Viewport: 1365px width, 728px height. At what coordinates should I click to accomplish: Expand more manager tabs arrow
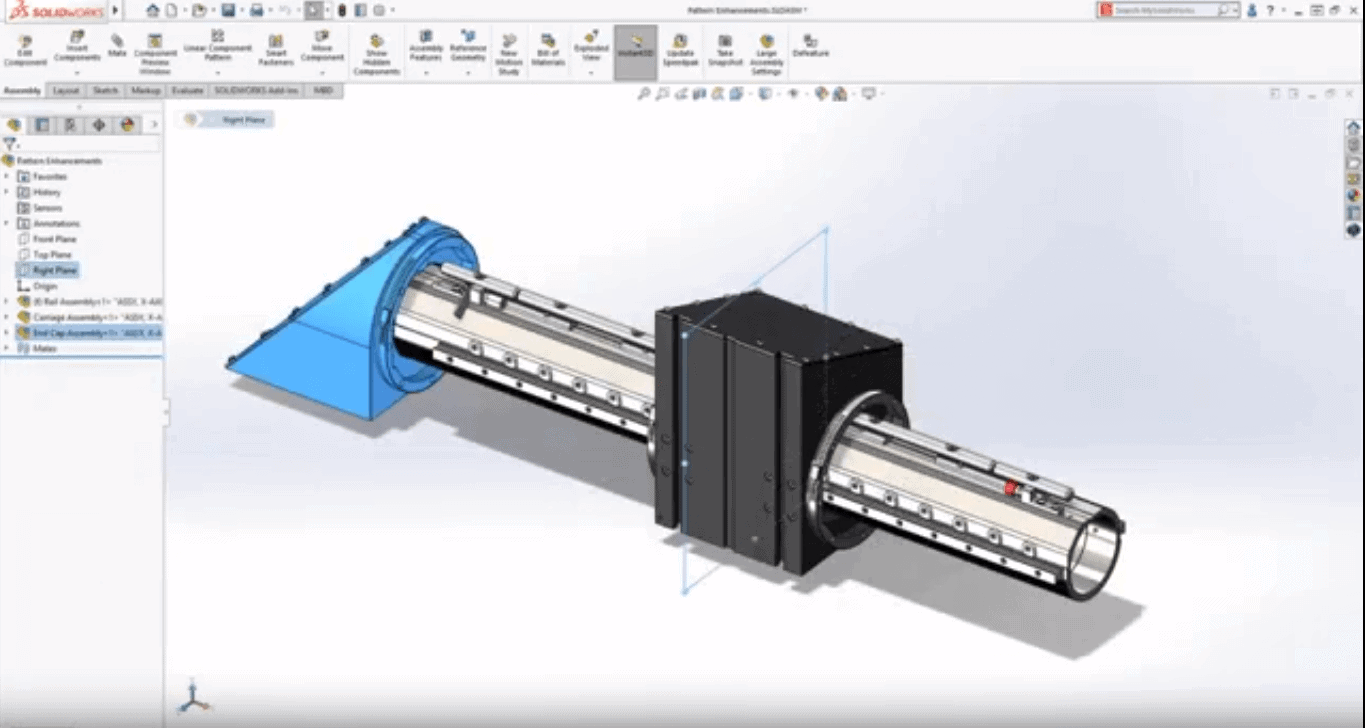153,125
